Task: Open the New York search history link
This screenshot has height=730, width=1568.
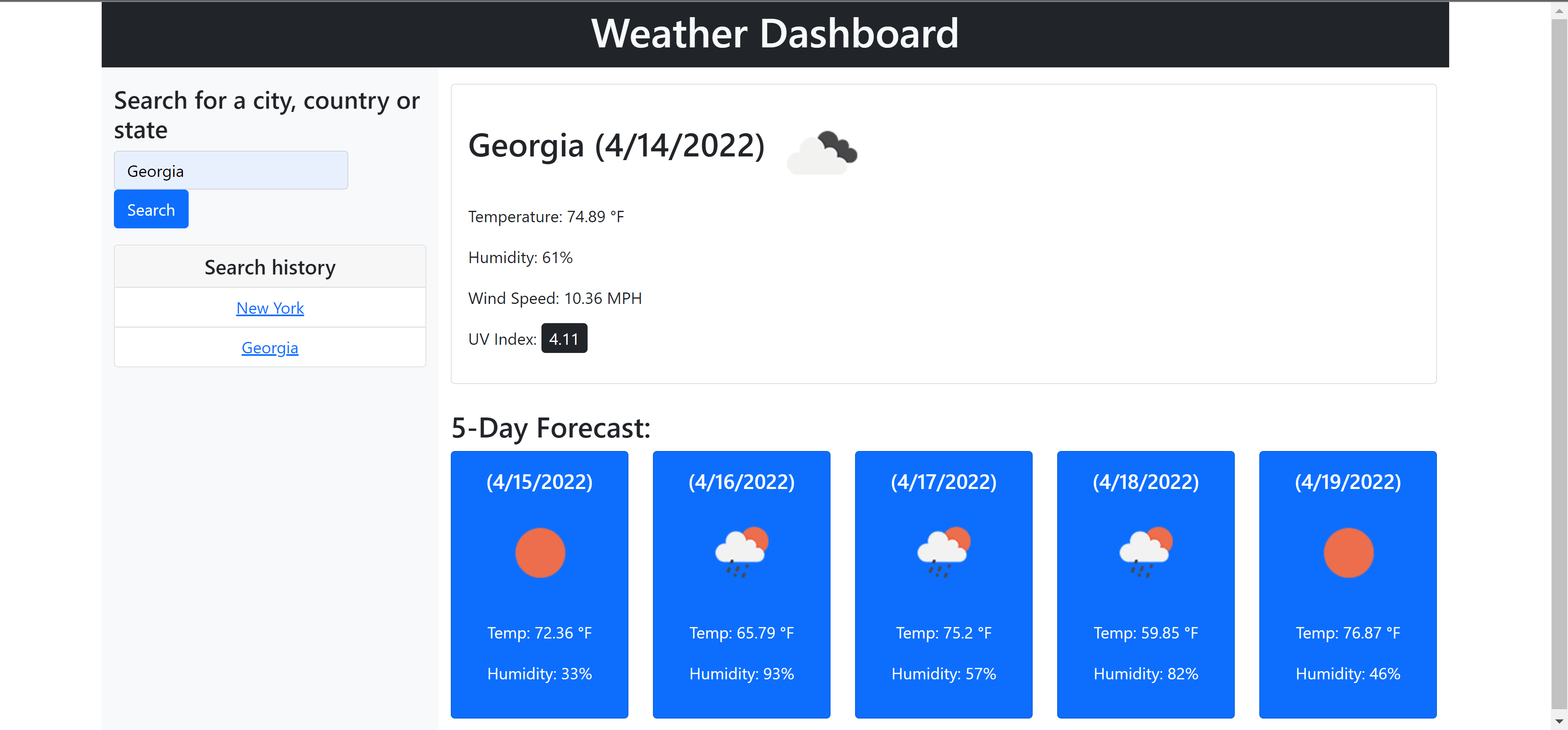Action: (x=269, y=308)
